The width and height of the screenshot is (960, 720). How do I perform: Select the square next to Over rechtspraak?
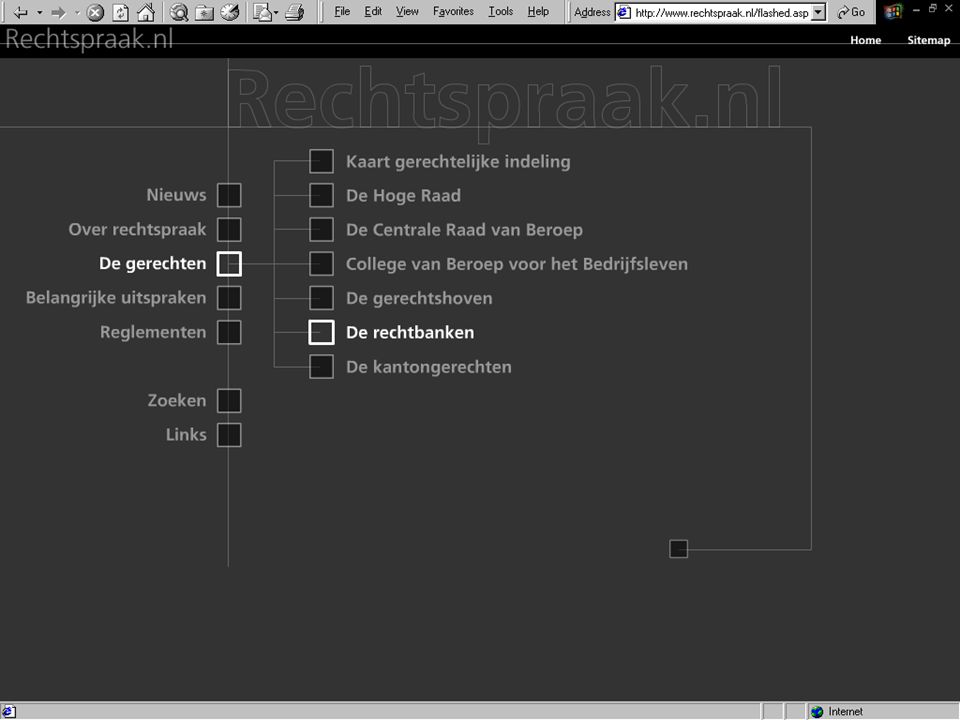229,230
